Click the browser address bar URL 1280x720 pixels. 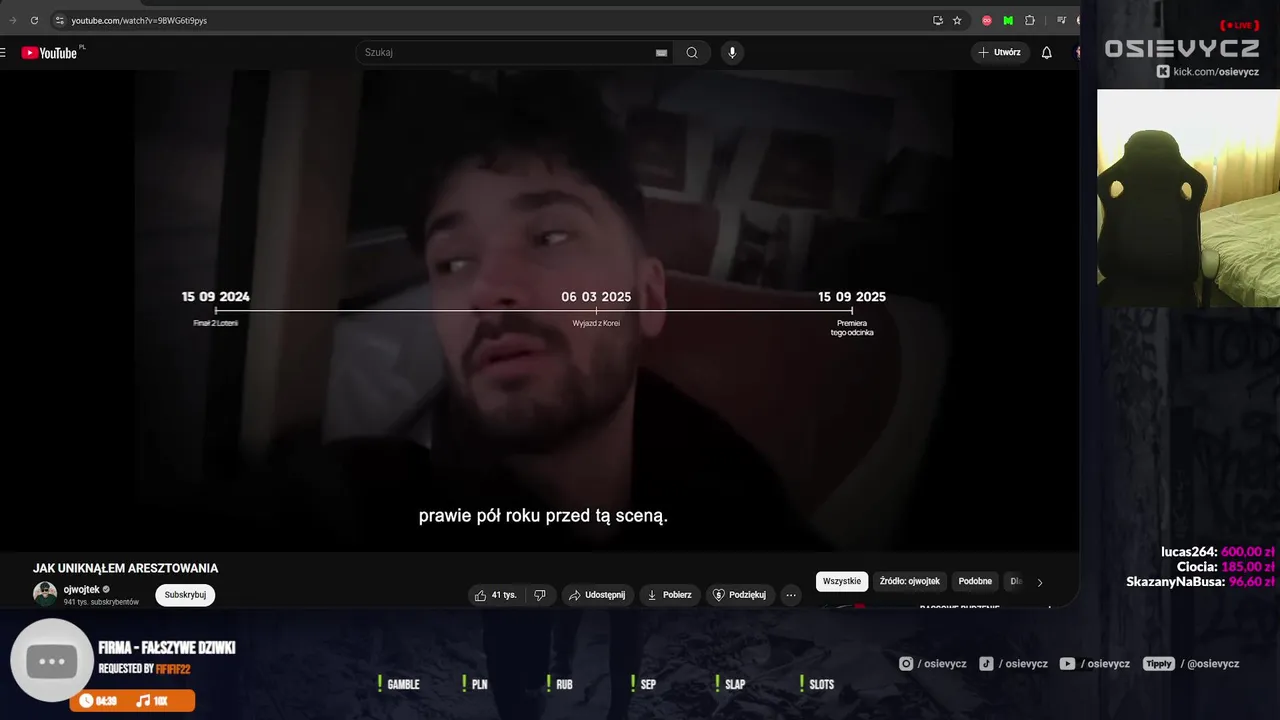click(x=139, y=20)
